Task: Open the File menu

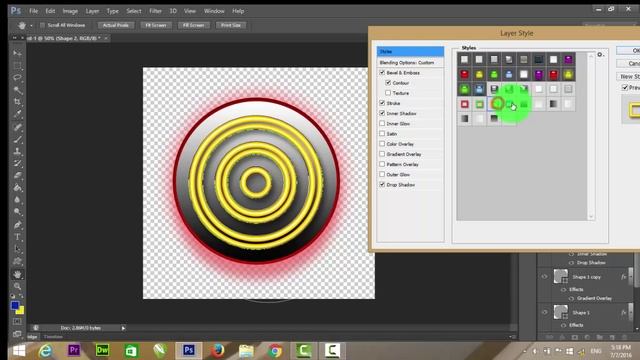Action: (x=33, y=11)
